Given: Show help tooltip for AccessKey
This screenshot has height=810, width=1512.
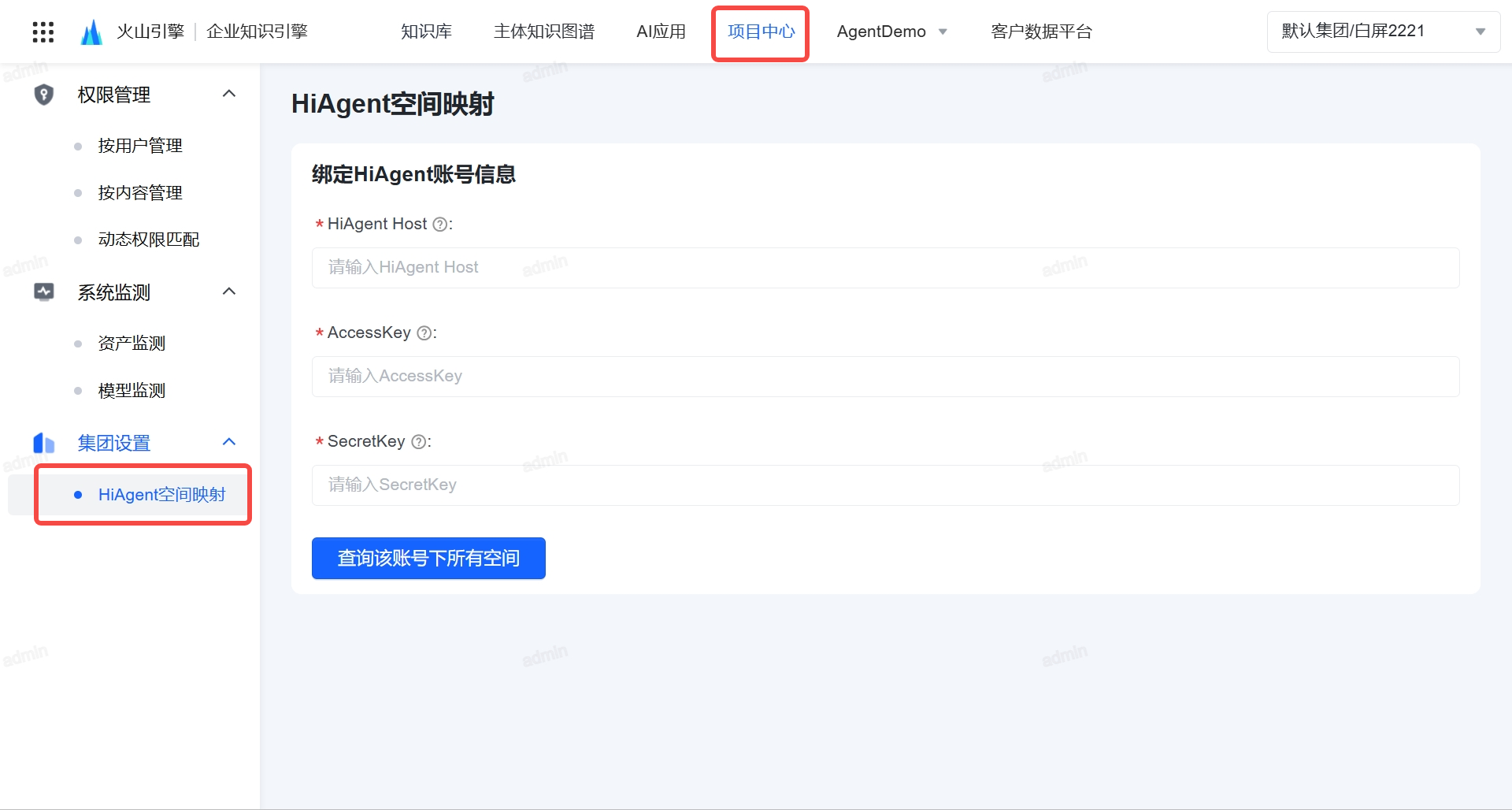Looking at the screenshot, I should click(424, 333).
